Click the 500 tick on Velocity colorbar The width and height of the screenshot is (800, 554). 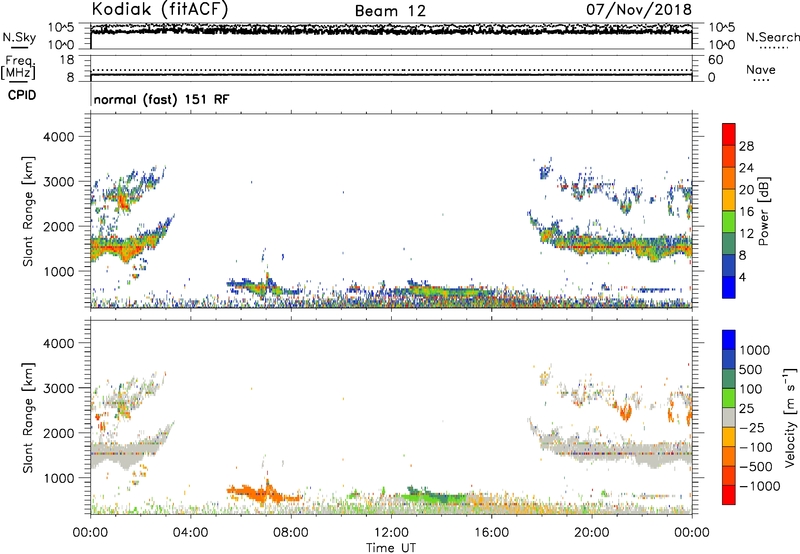750,369
